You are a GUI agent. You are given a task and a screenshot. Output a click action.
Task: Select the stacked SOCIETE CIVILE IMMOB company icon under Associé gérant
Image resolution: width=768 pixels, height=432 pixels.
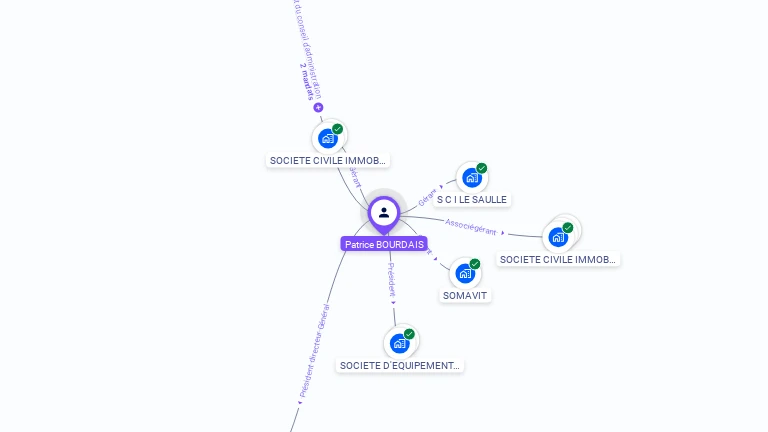(559, 238)
